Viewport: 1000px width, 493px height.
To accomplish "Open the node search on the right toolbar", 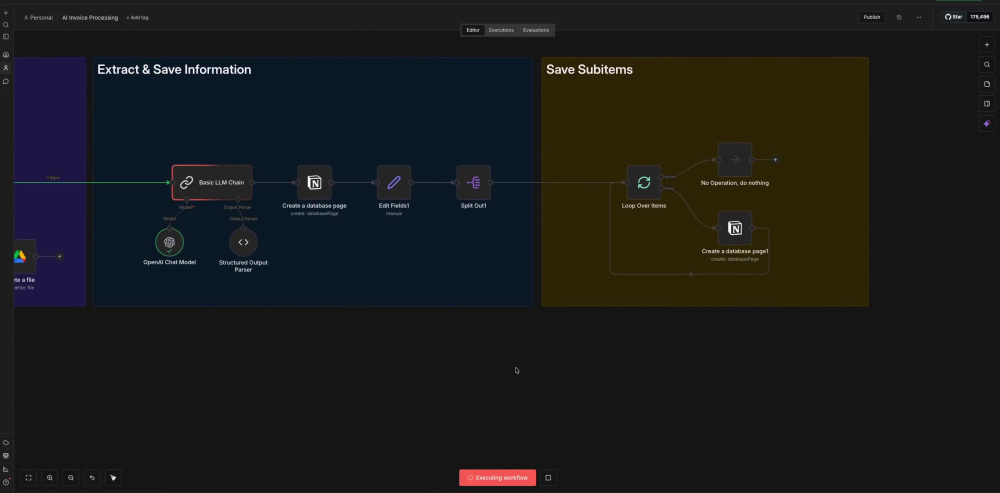I will tap(987, 64).
